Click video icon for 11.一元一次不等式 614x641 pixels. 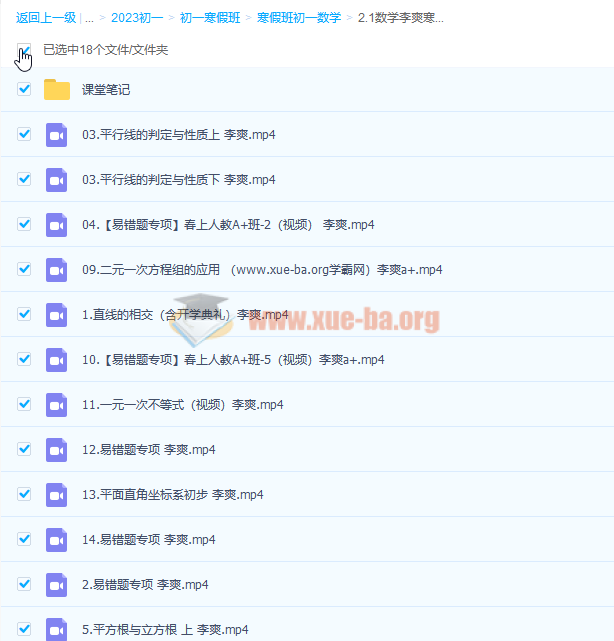[x=57, y=405]
